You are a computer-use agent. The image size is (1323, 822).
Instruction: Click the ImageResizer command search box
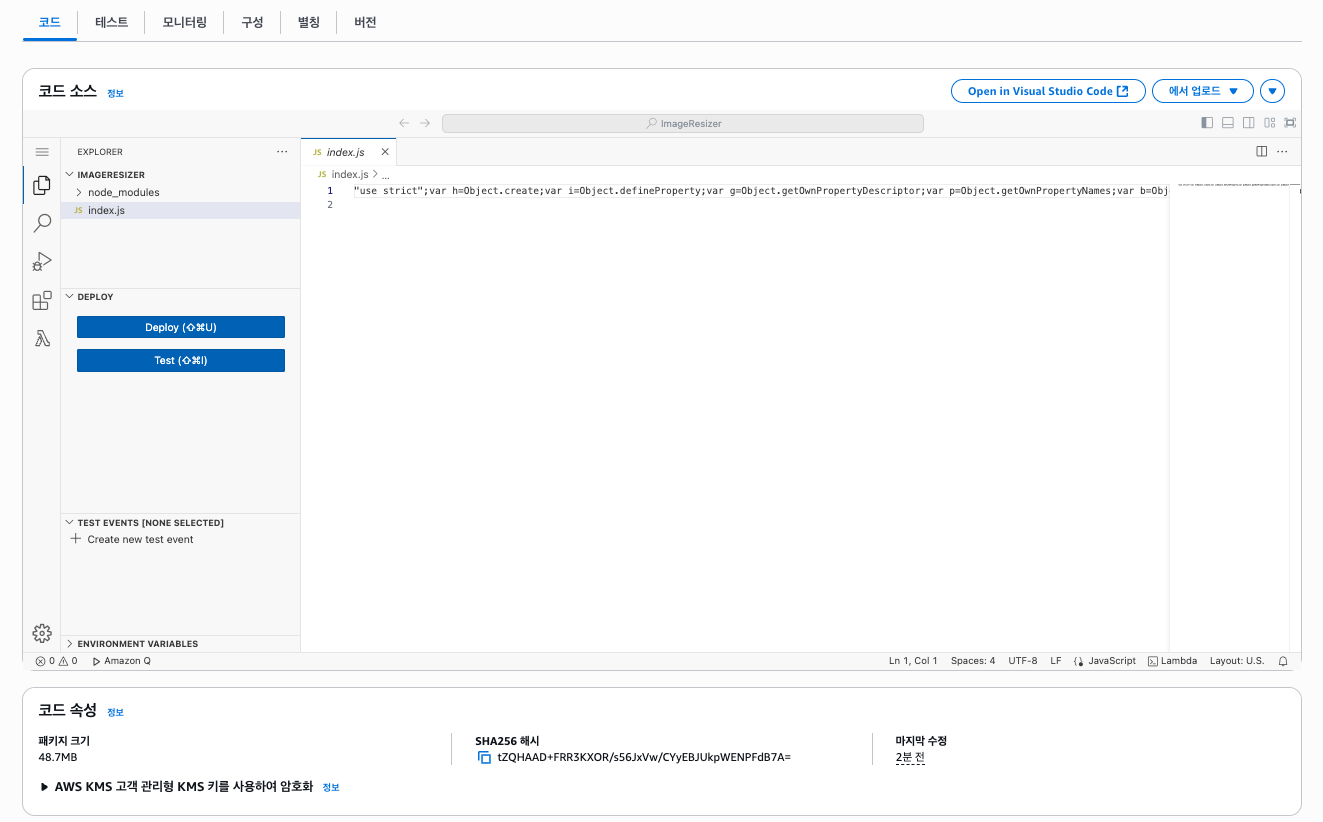coord(683,123)
